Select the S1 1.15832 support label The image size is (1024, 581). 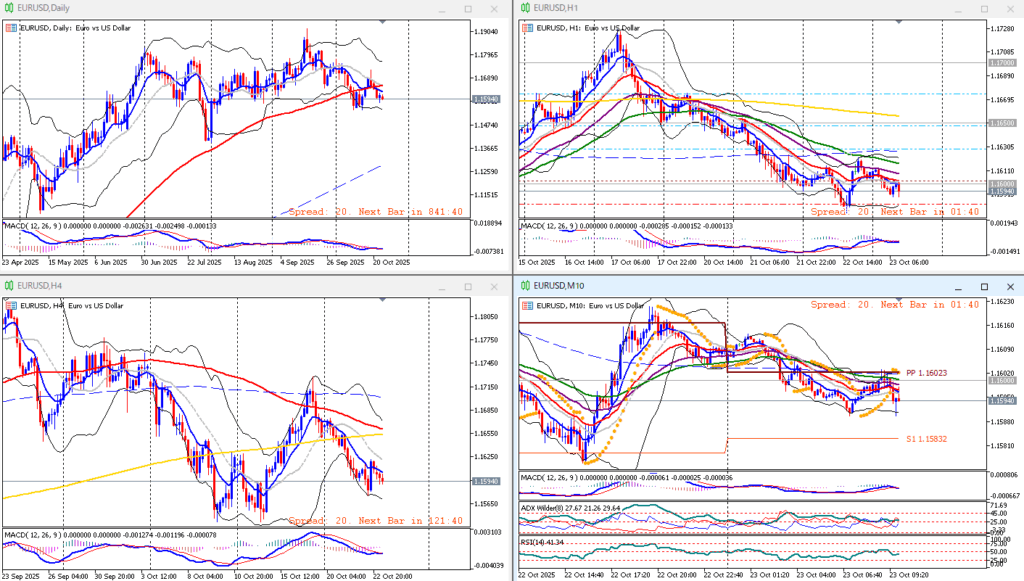pos(929,438)
